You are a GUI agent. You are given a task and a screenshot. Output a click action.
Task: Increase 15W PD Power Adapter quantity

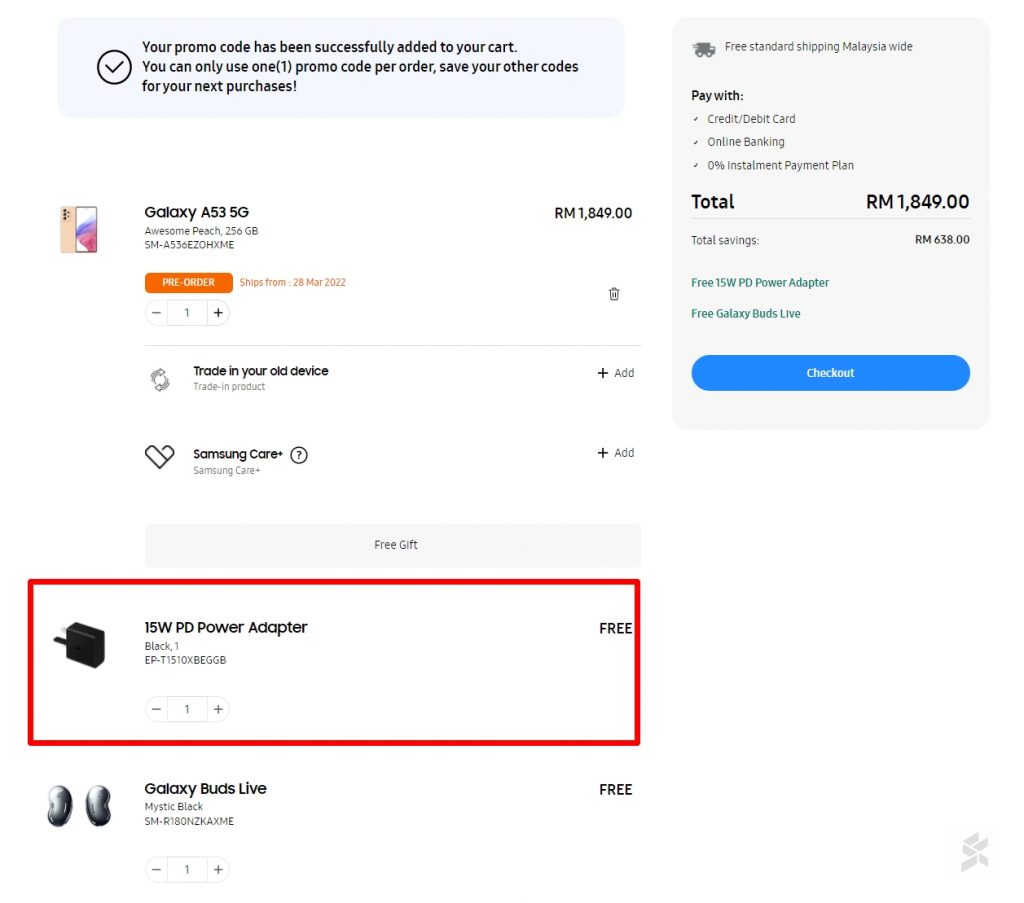click(218, 709)
